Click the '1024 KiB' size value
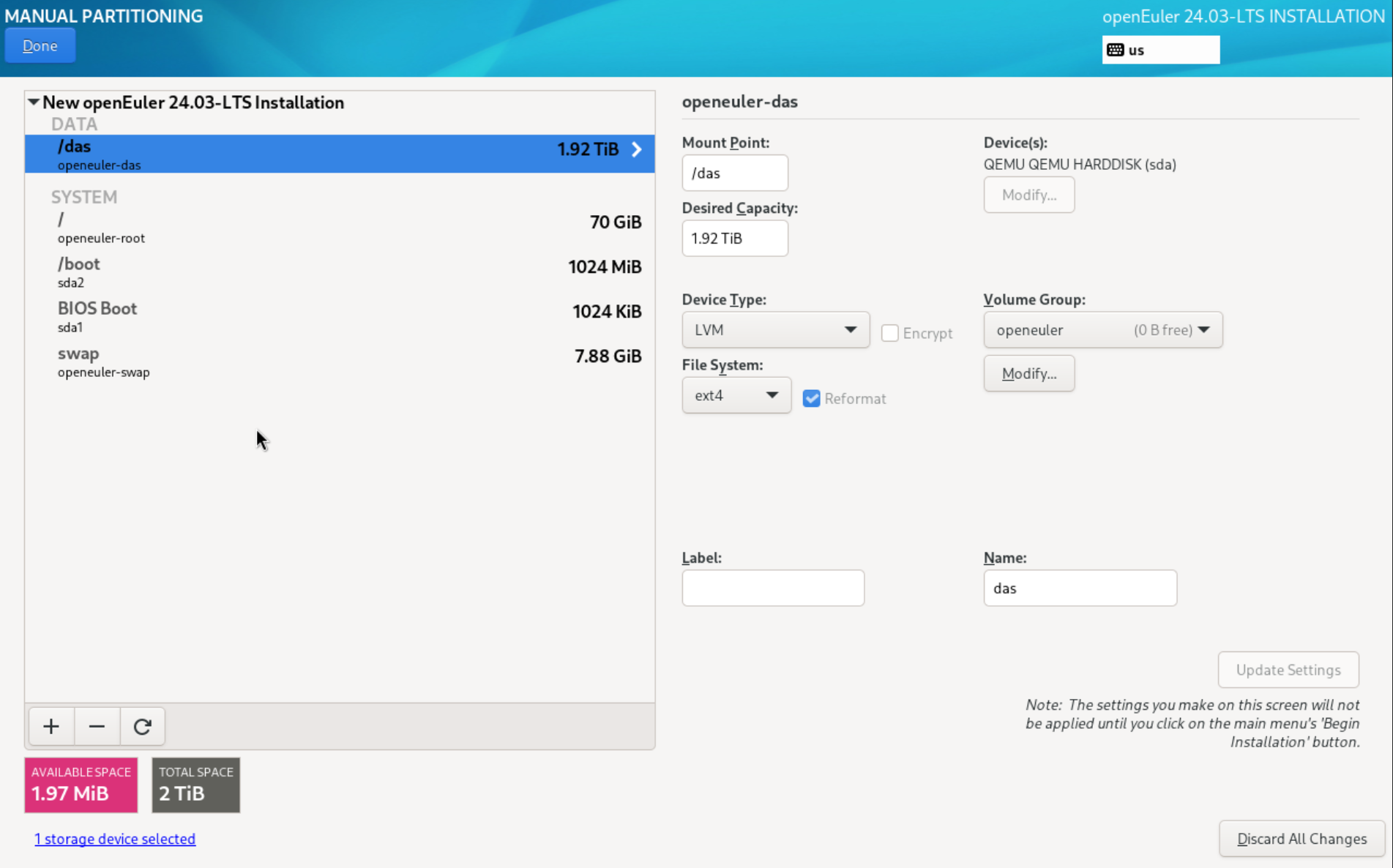Viewport: 1393px width, 868px height. coord(607,311)
